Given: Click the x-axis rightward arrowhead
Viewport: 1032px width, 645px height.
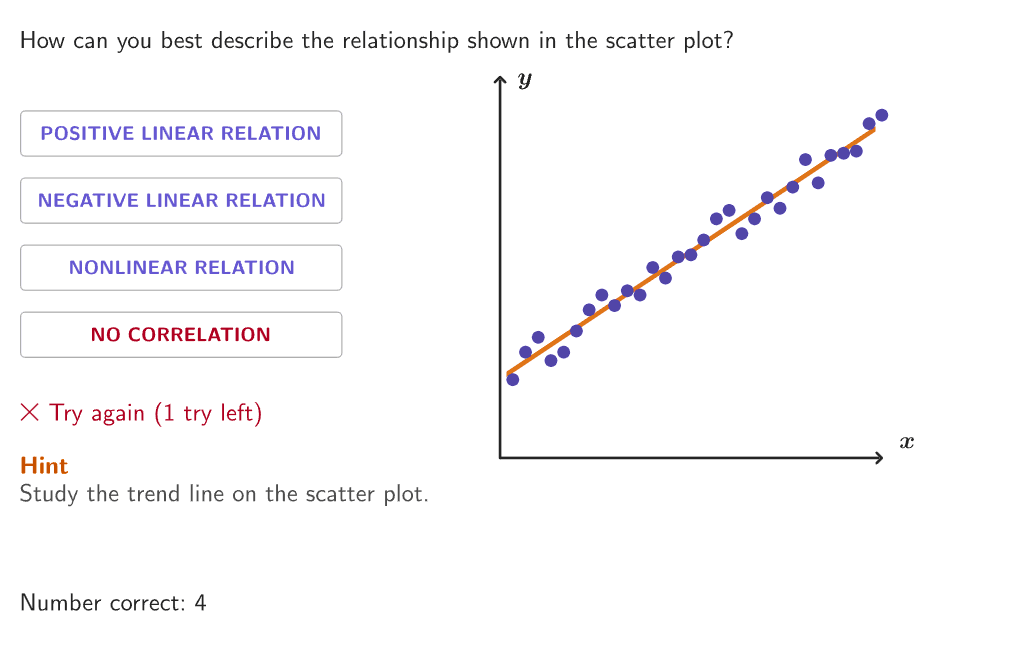Looking at the screenshot, I should (x=878, y=458).
